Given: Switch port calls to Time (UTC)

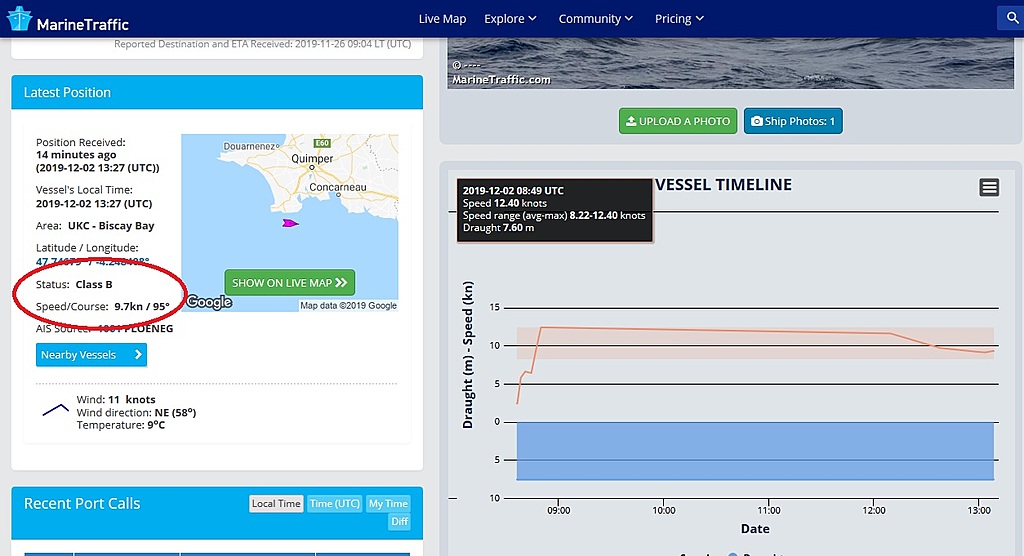Looking at the screenshot, I should (334, 504).
